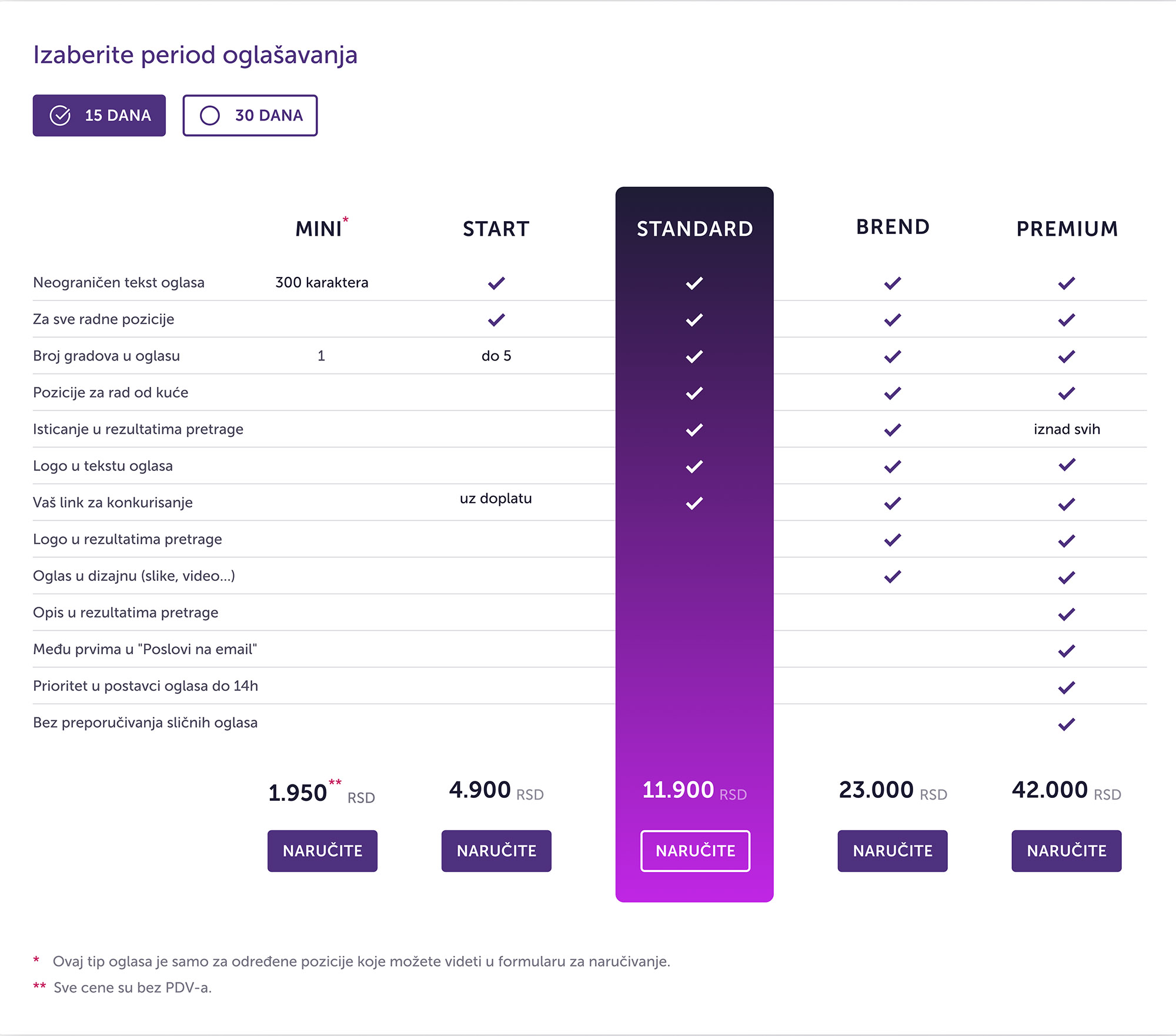1176x1036 pixels.
Task: Click NARUČITE in the STANDARD column
Action: coord(695,851)
